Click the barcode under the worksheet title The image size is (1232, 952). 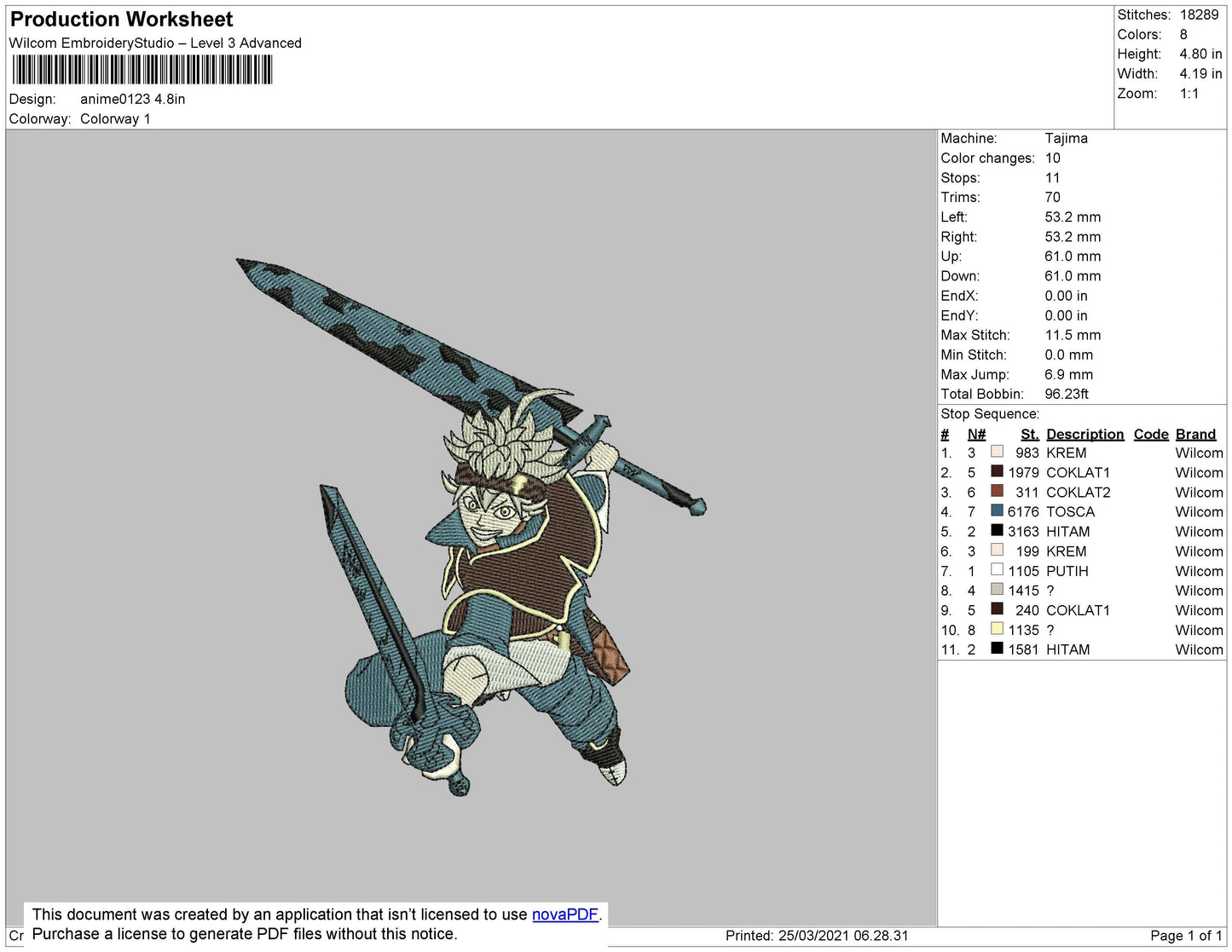[x=142, y=70]
